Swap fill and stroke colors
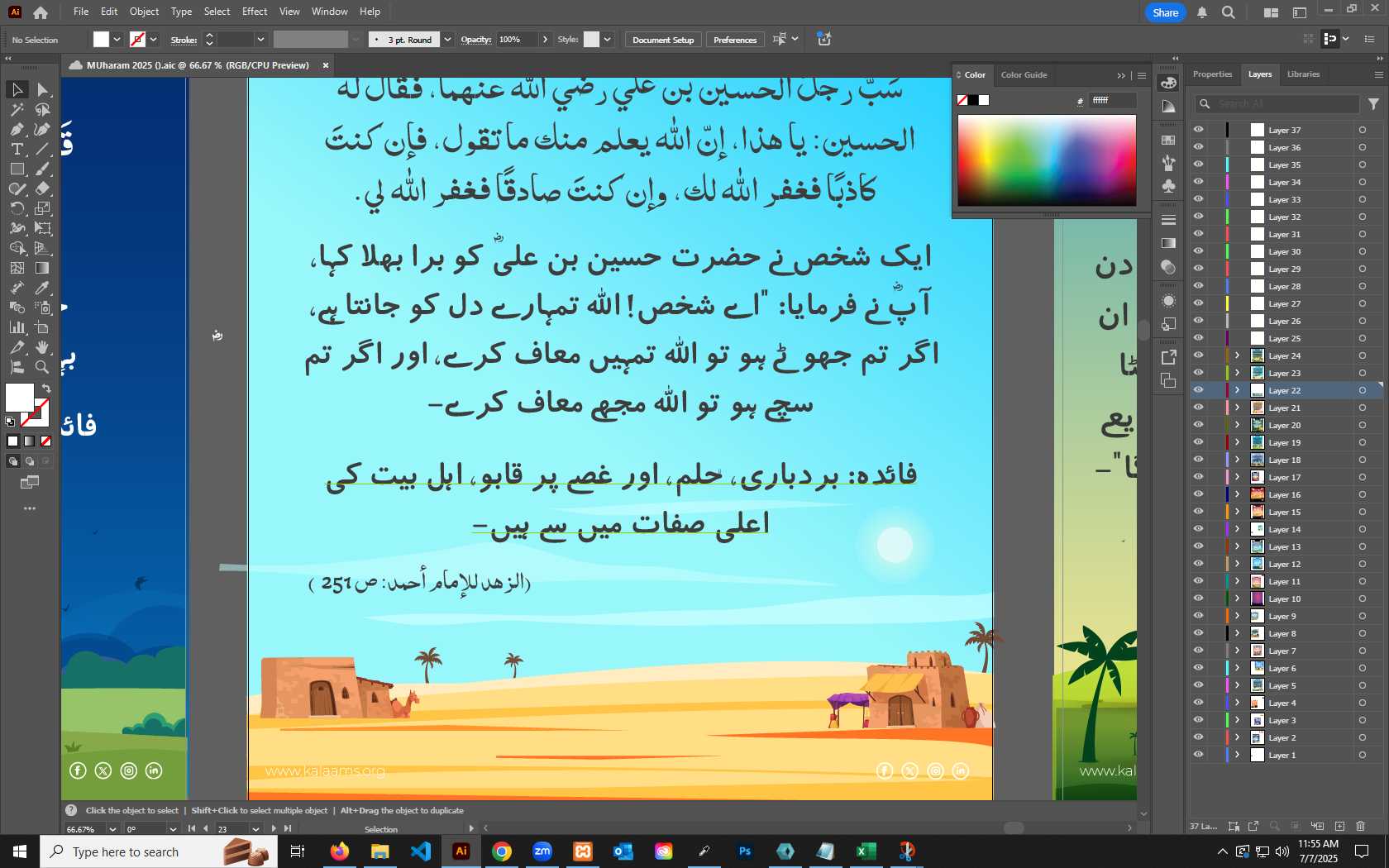 click(46, 389)
